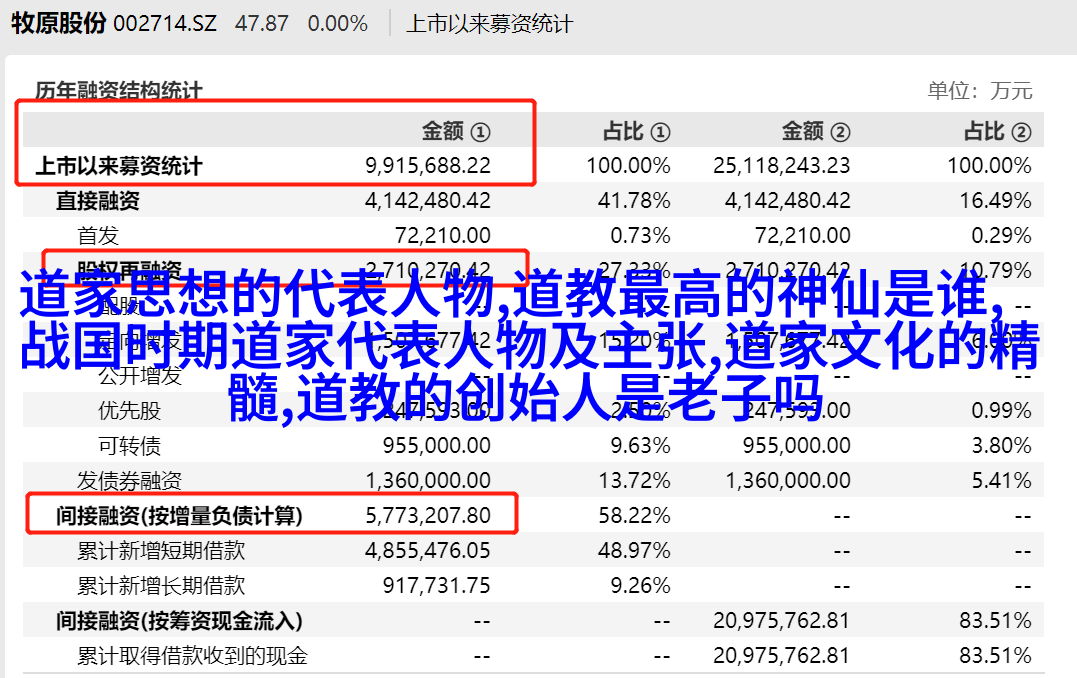1077x678 pixels.
Task: Click the 16.49% ratio cell
Action: click(995, 201)
